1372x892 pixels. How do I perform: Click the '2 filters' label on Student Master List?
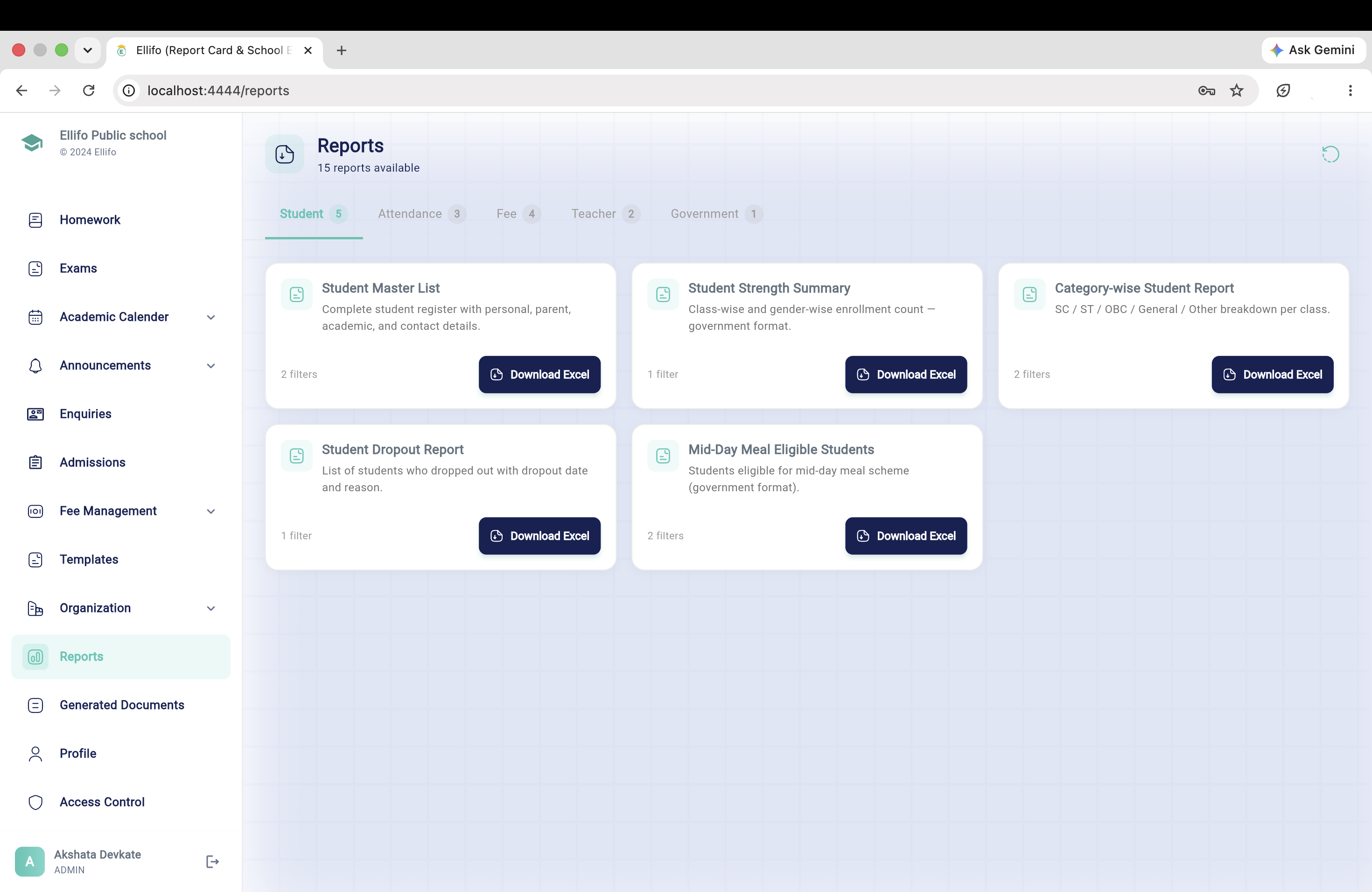click(x=299, y=375)
